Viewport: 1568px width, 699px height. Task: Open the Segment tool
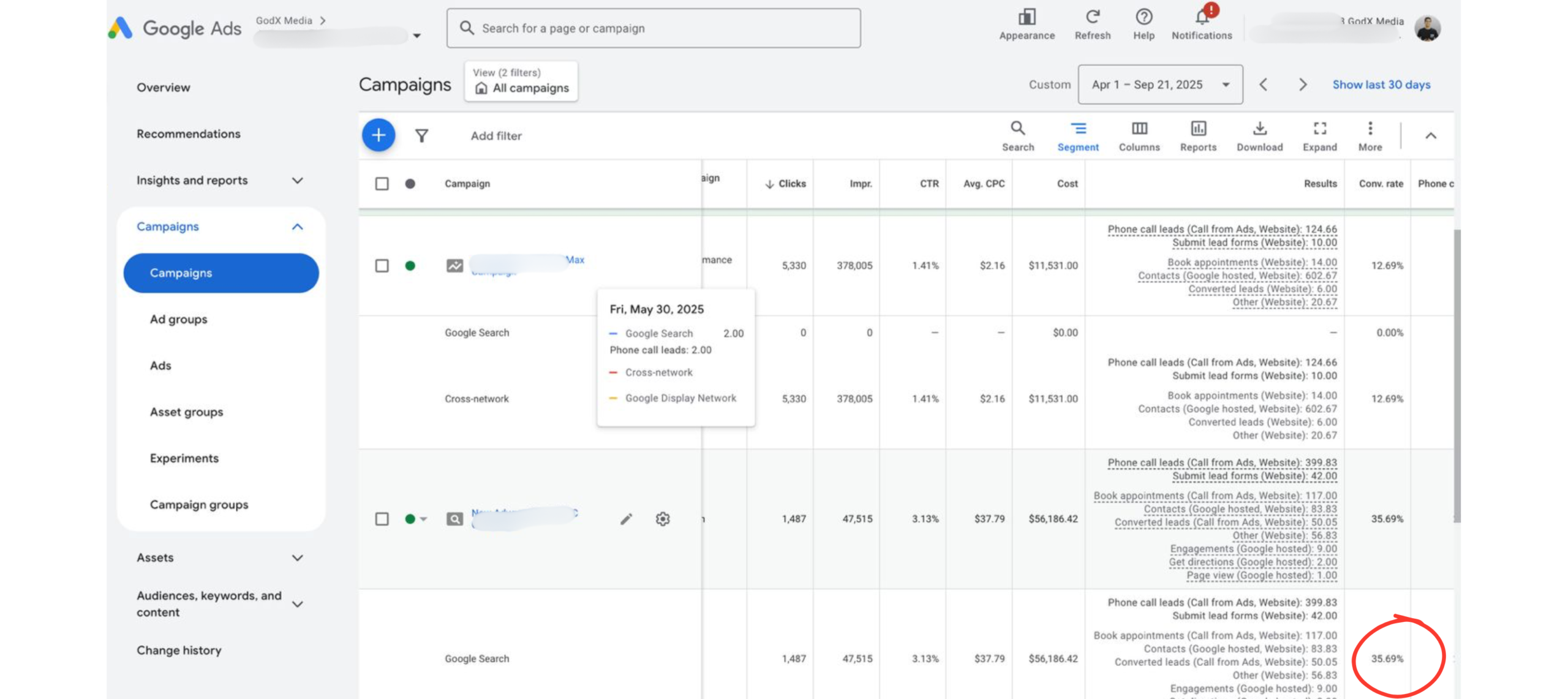pos(1077,135)
